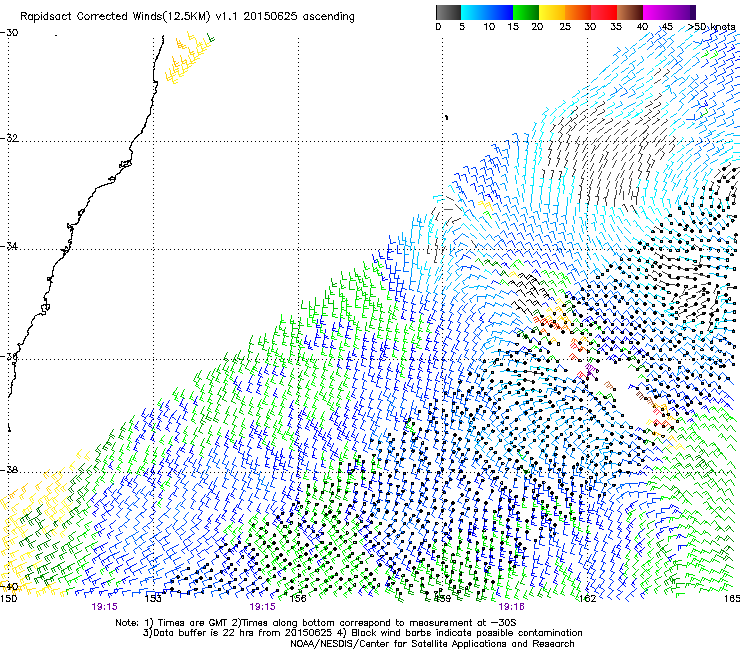Click the green 15-20 knots legend swatch
Image resolution: width=740 pixels, height=650 pixels.
(x=525, y=12)
